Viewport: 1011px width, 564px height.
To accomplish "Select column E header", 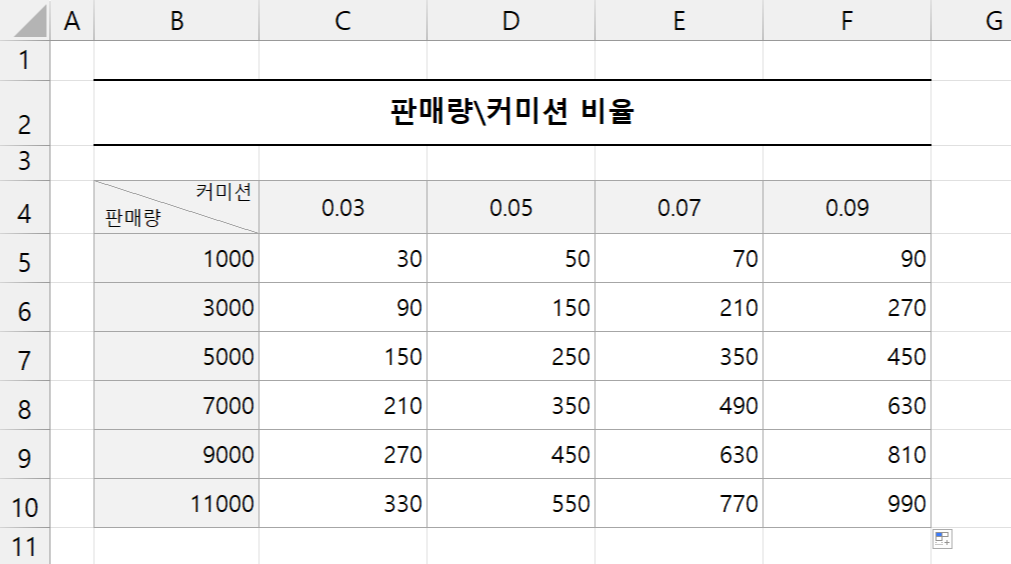I will click(679, 20).
